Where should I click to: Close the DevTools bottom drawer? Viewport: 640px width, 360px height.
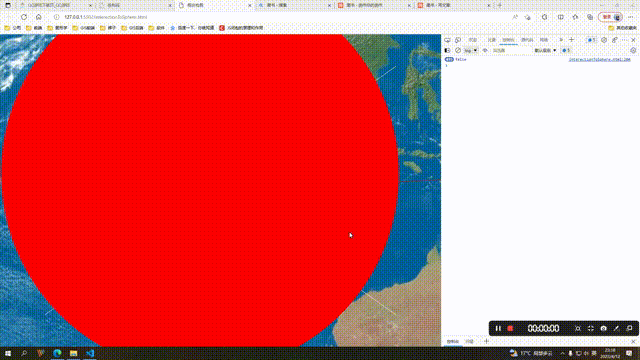click(x=633, y=342)
